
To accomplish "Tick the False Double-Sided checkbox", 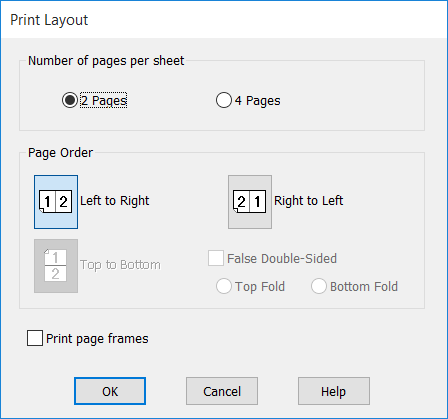I will click(x=216, y=258).
